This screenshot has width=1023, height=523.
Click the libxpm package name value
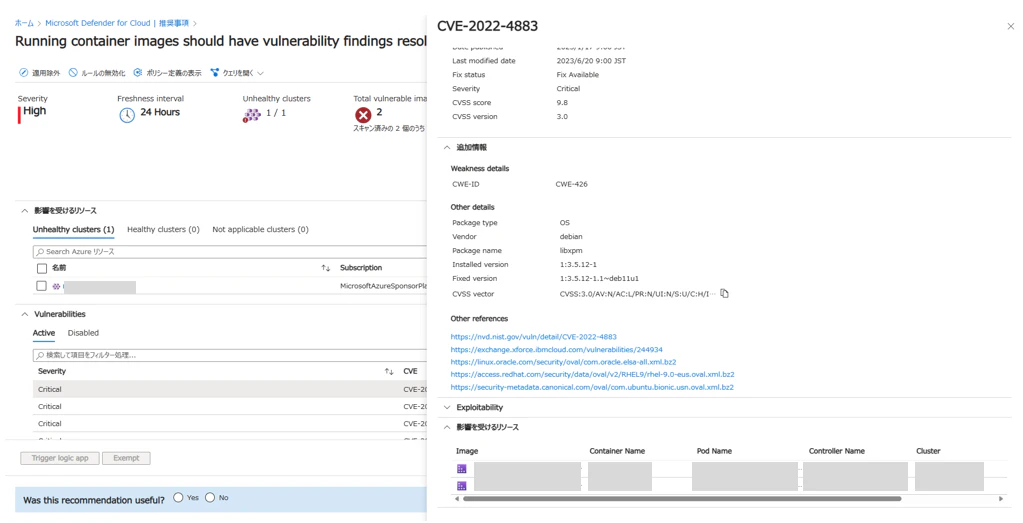click(x=571, y=251)
